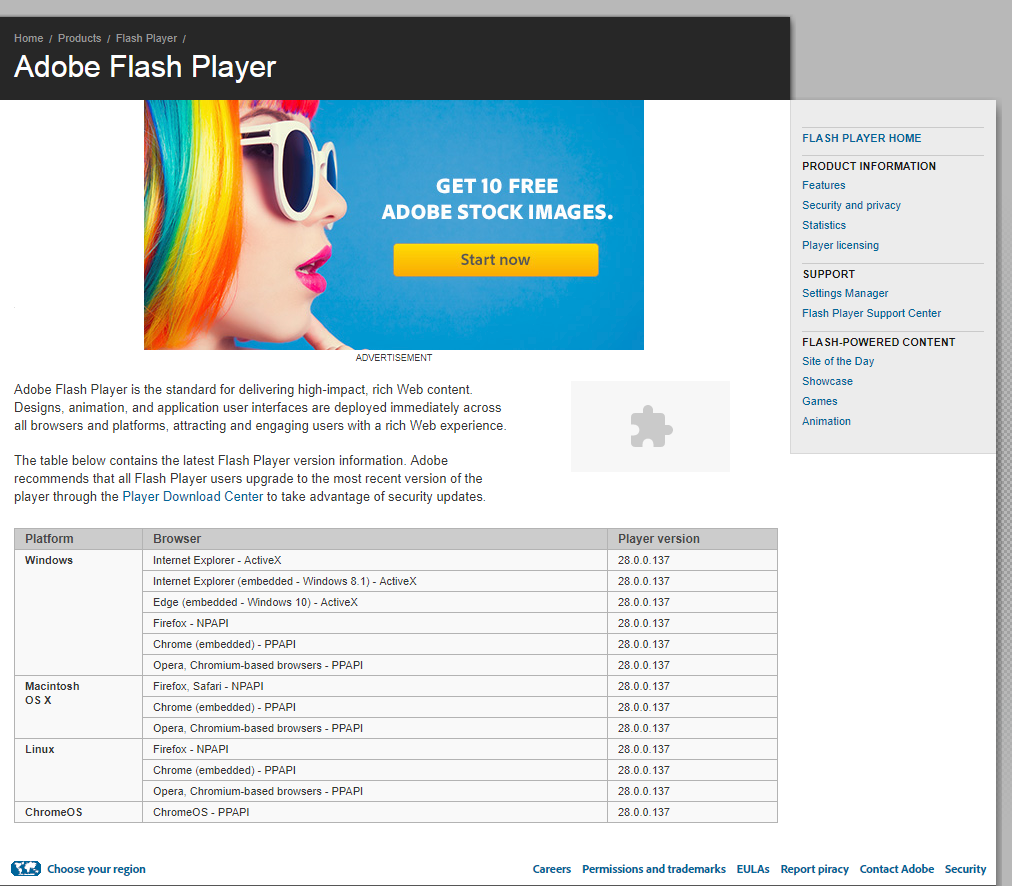
Task: Open the Showcase sidebar link
Action: [827, 381]
